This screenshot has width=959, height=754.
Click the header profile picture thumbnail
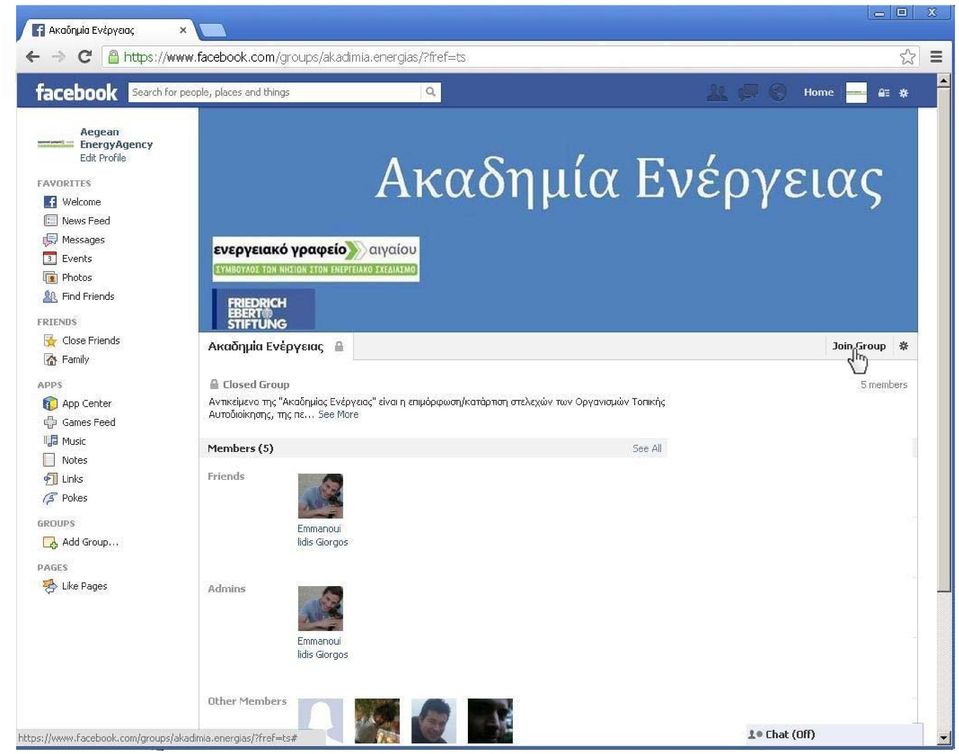[856, 93]
